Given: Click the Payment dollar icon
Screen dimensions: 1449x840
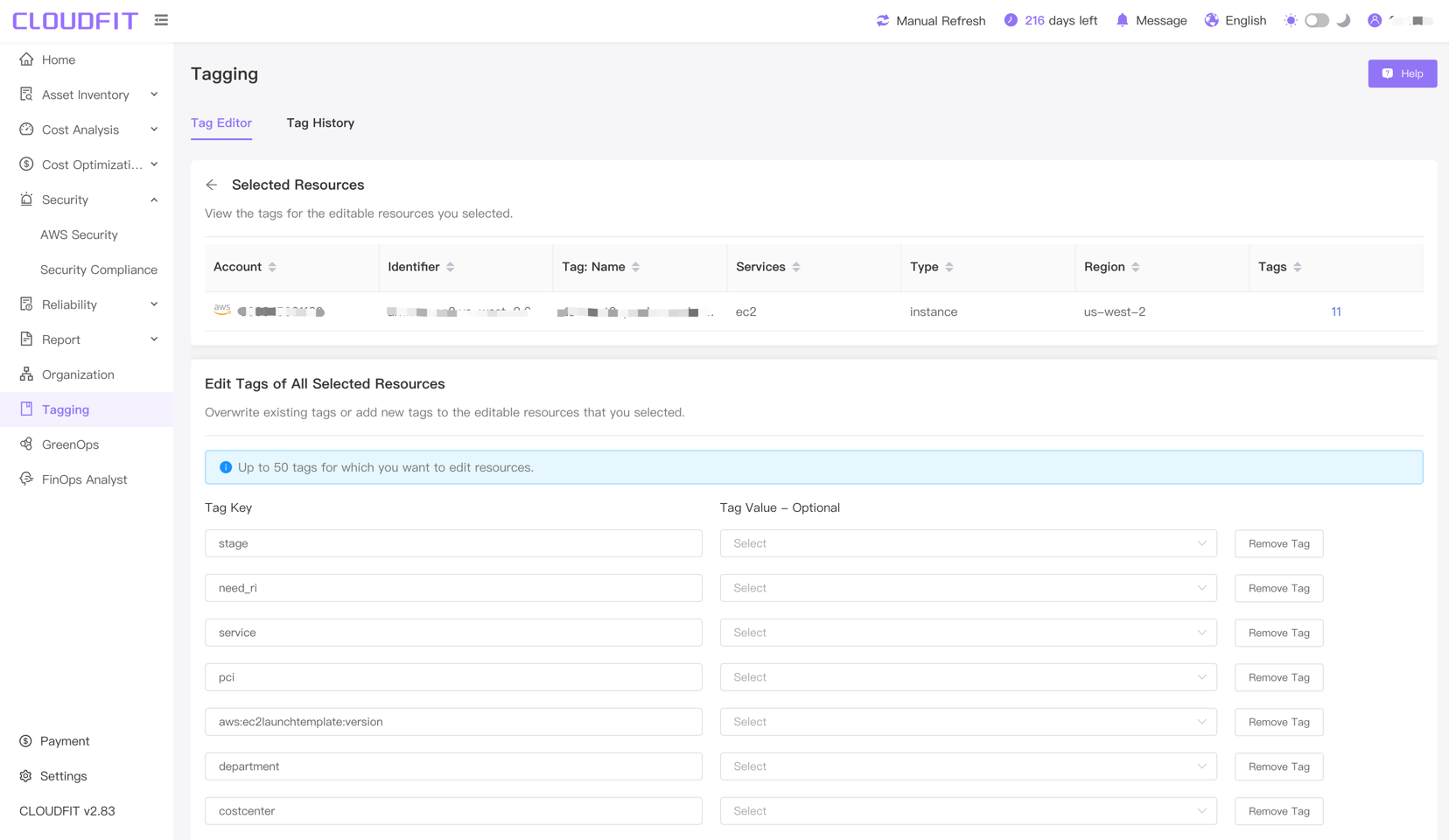Looking at the screenshot, I should (25, 741).
